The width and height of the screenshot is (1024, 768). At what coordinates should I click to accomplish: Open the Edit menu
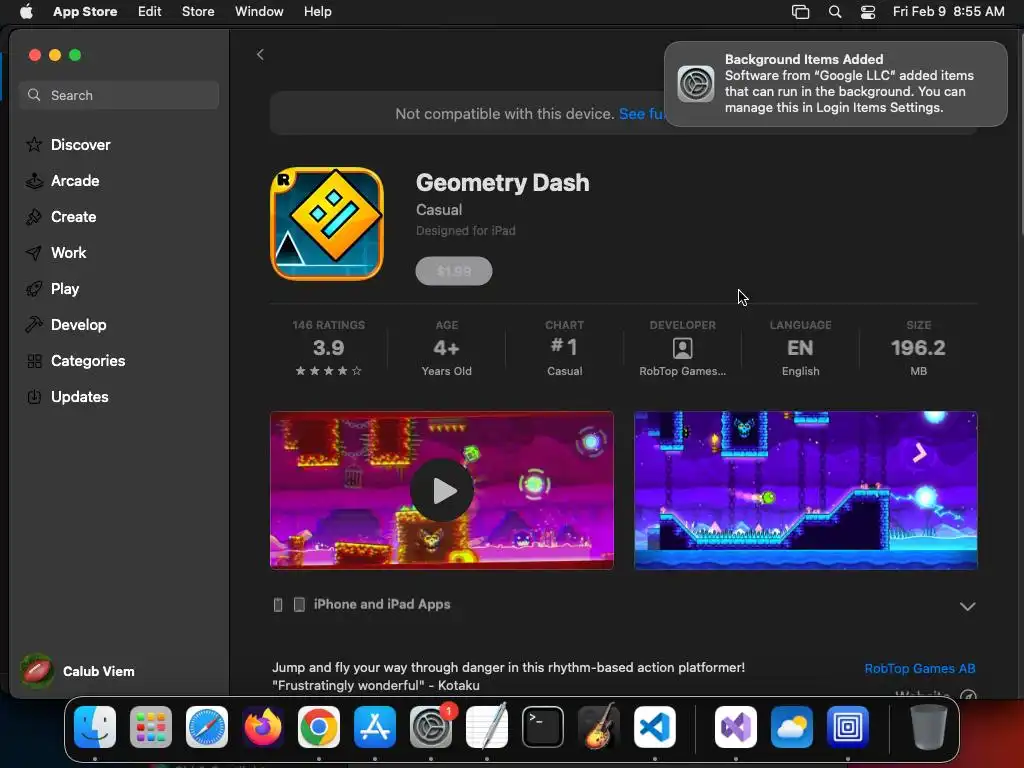pyautogui.click(x=150, y=12)
